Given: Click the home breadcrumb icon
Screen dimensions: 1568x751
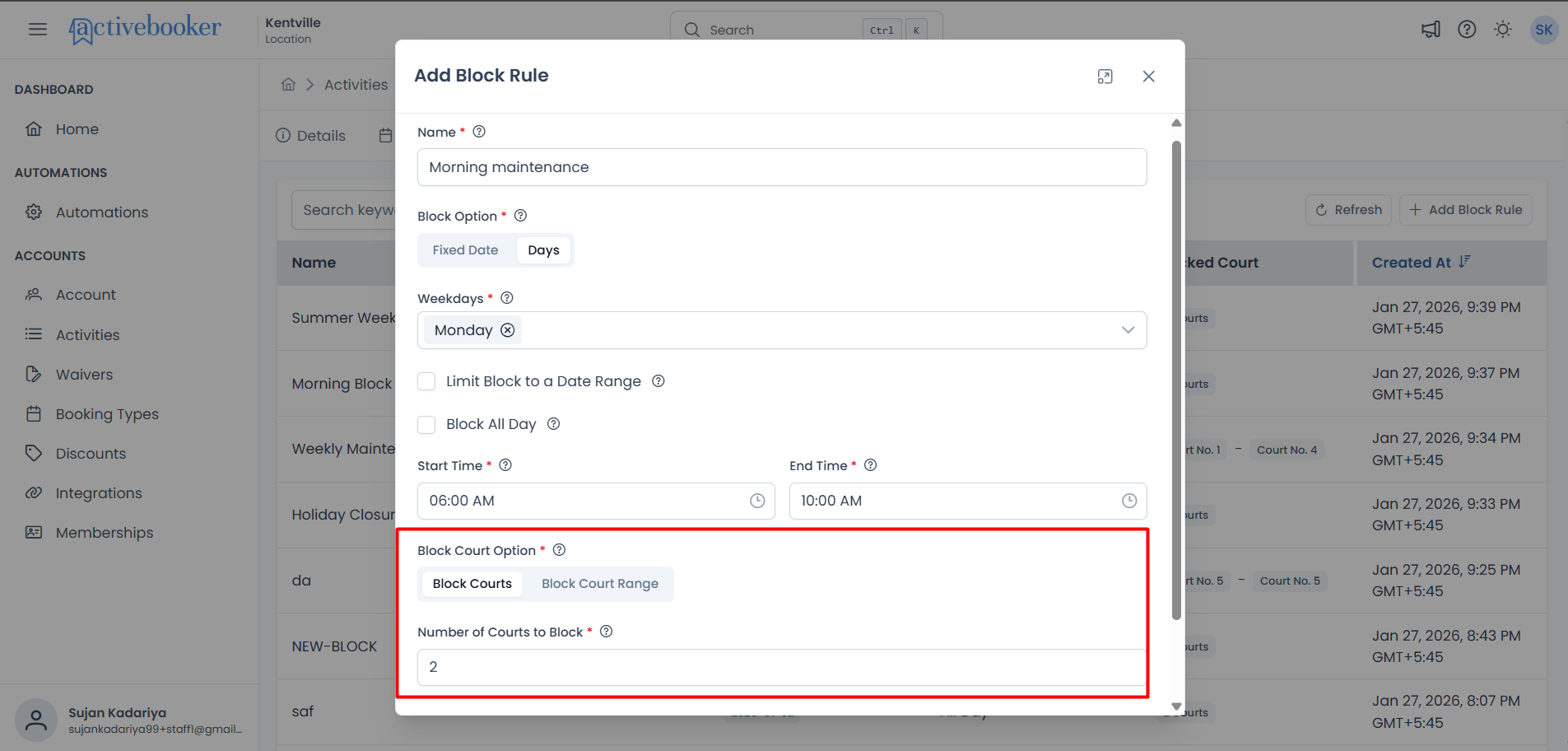Looking at the screenshot, I should pos(288,85).
